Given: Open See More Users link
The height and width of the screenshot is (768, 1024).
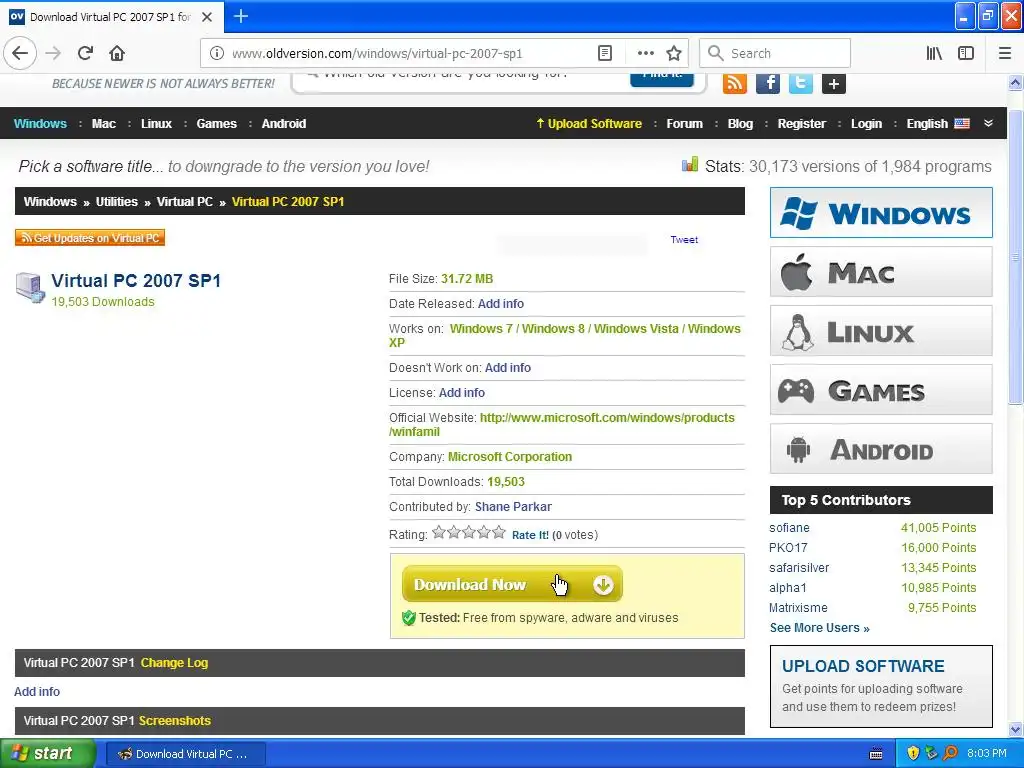Looking at the screenshot, I should point(819,628).
